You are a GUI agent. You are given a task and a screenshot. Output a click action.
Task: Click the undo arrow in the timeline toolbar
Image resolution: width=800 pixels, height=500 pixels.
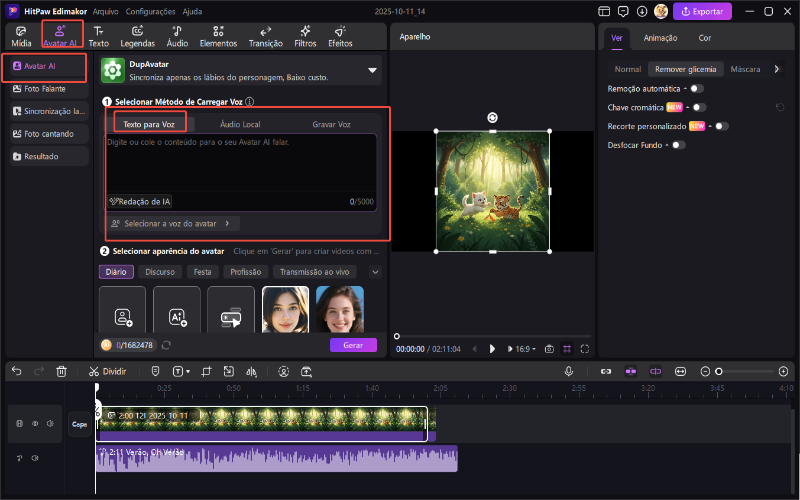click(16, 371)
